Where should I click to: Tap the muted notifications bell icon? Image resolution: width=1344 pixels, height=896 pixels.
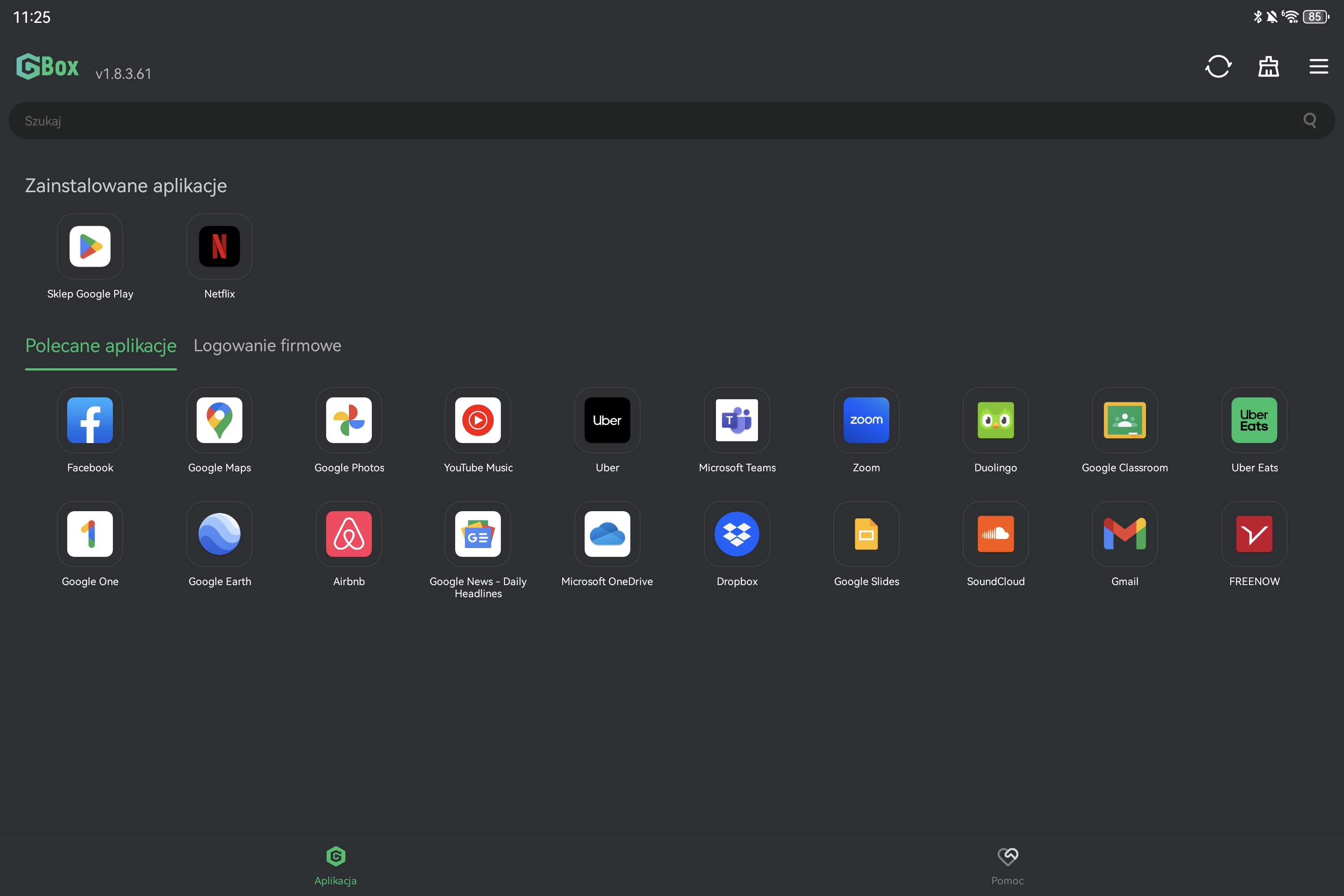(x=1272, y=17)
